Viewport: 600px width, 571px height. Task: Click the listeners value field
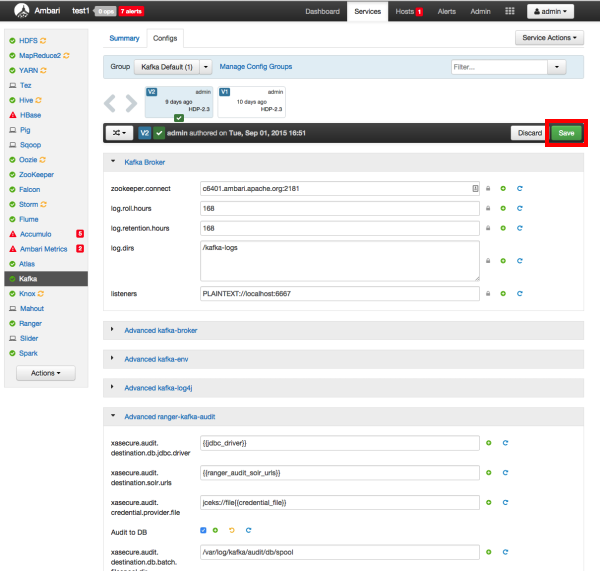(339, 294)
